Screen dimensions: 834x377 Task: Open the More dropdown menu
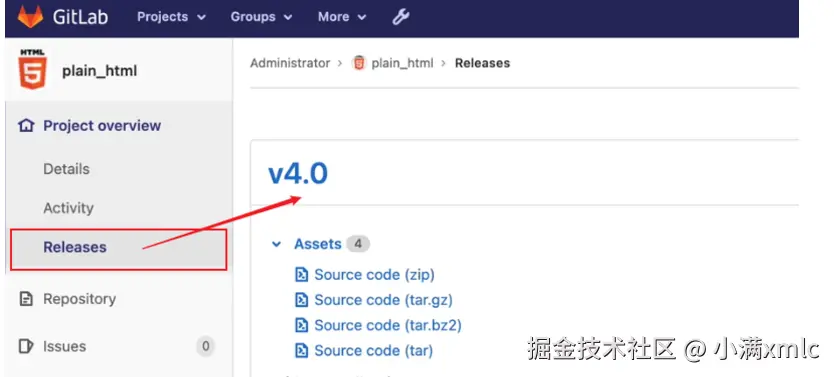(342, 17)
